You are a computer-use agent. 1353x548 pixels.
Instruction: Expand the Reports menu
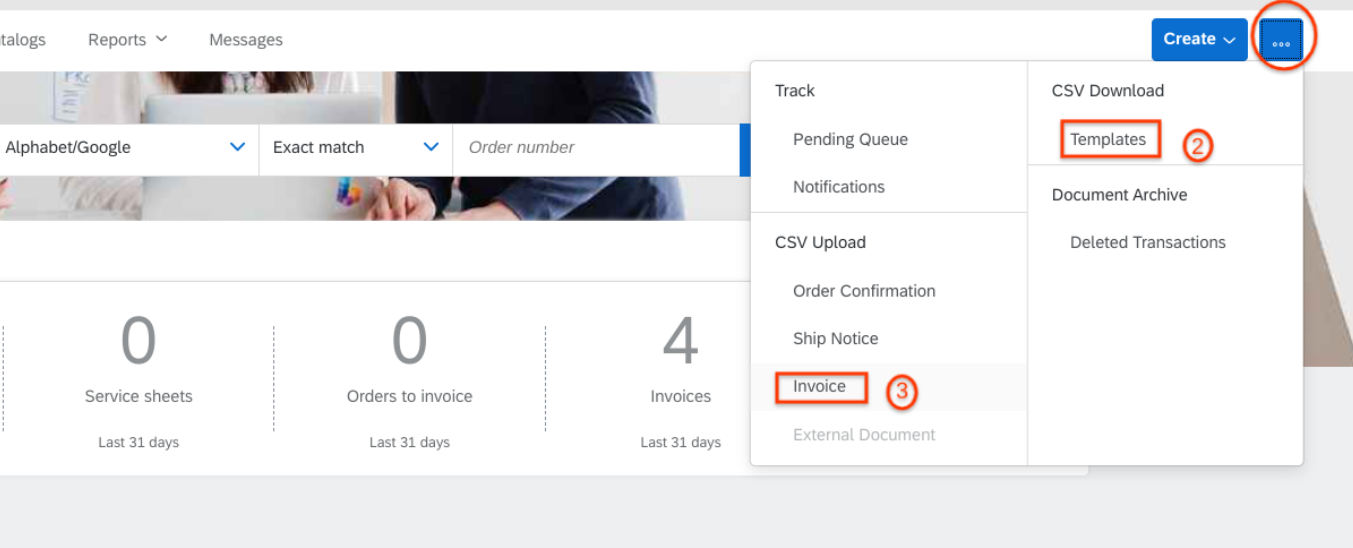[127, 40]
